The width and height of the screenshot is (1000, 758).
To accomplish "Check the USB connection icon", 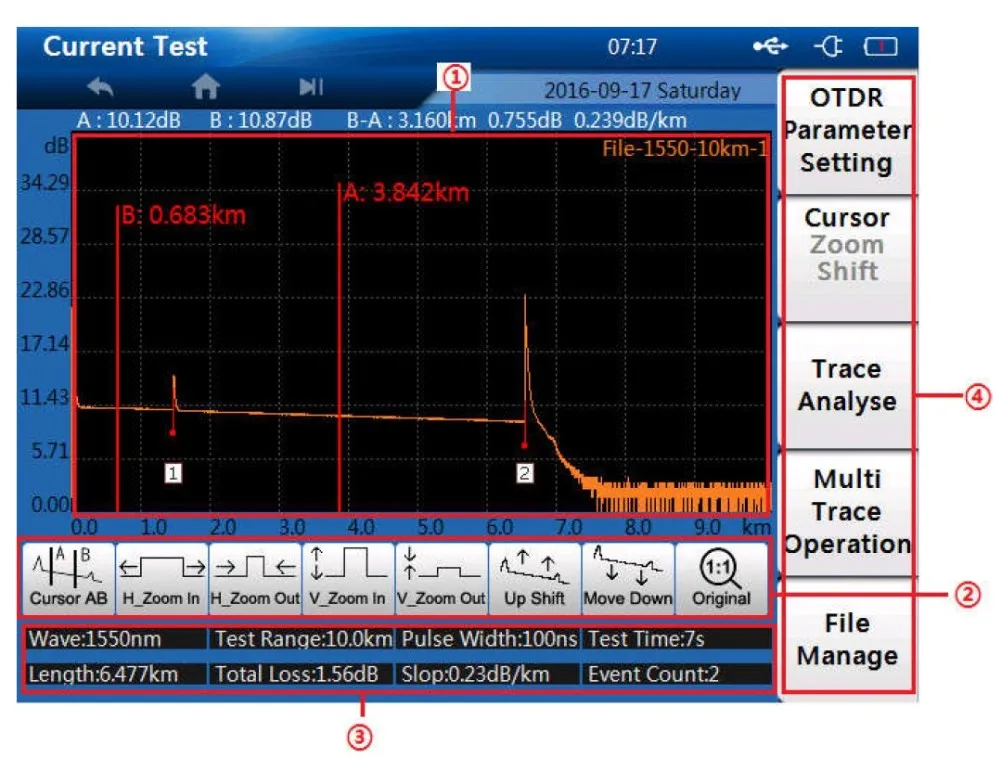I will click(770, 47).
